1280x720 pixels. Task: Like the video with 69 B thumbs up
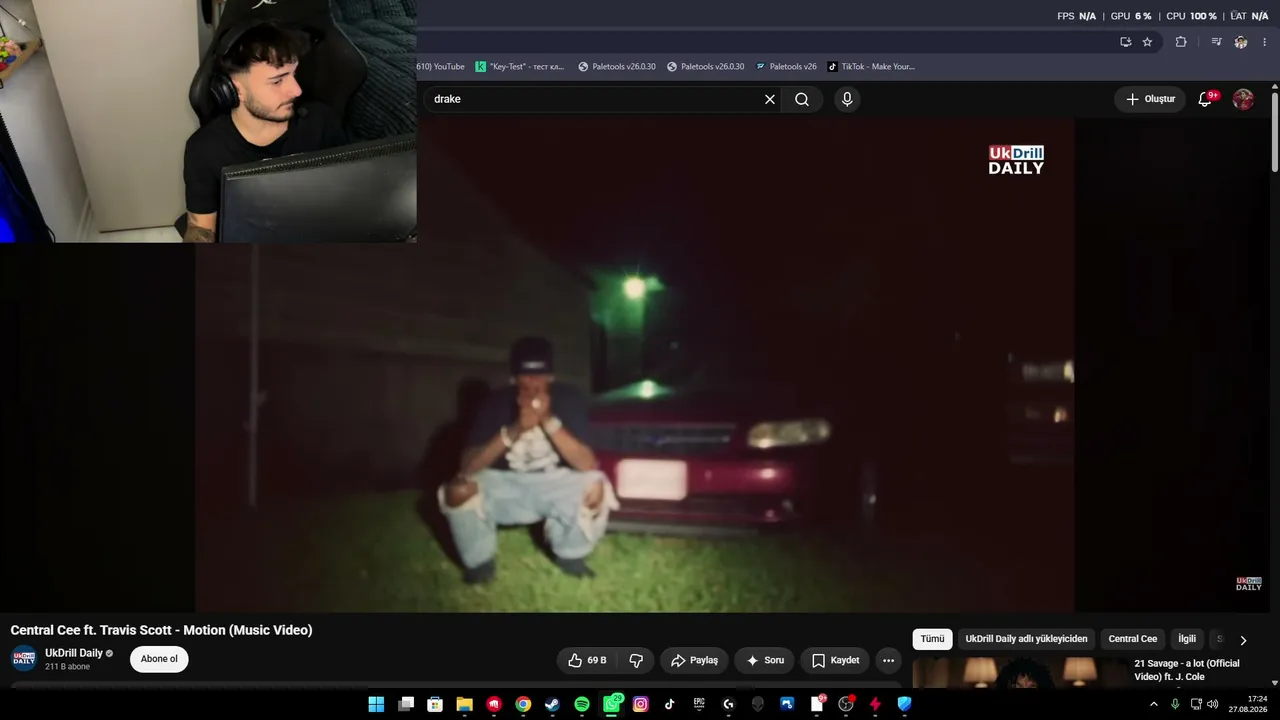click(587, 660)
